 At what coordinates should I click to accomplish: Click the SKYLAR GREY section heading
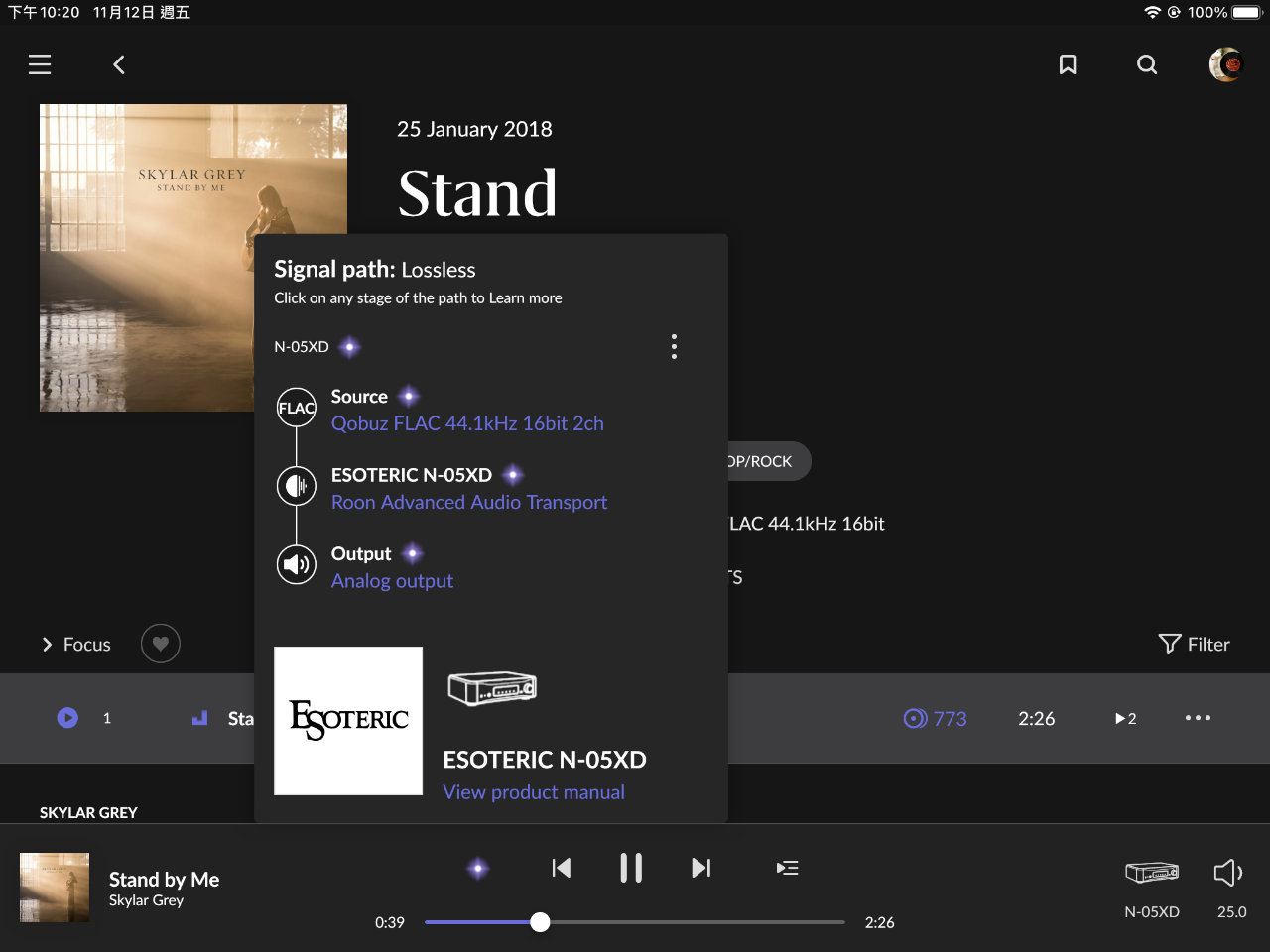pos(88,812)
